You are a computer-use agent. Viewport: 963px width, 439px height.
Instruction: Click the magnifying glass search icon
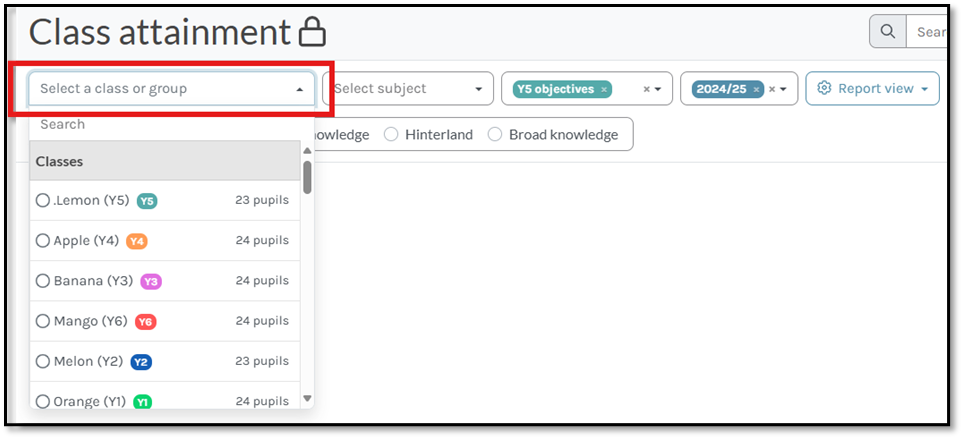point(887,32)
